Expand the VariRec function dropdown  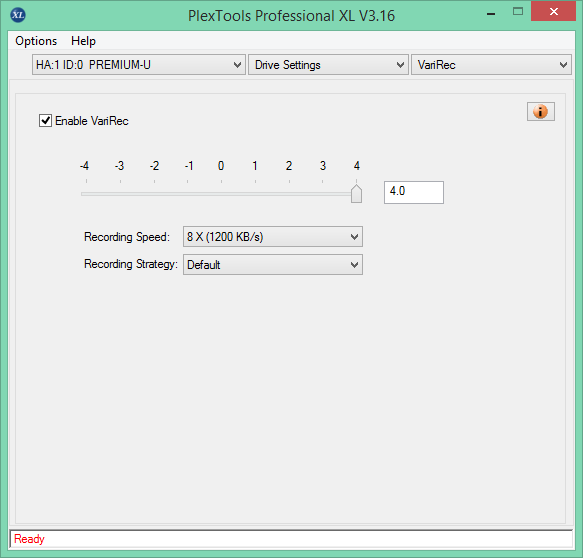(x=491, y=65)
